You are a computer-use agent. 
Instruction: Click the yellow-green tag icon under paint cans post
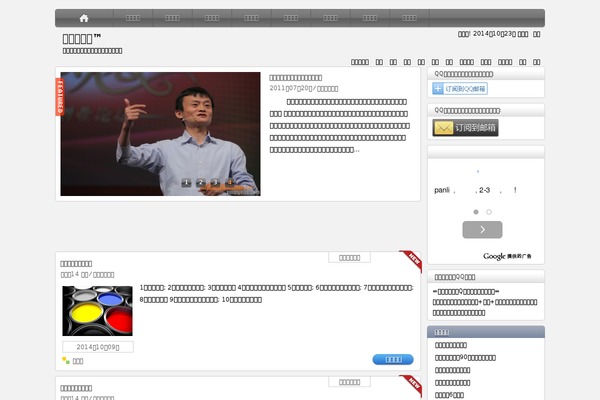pos(66,361)
